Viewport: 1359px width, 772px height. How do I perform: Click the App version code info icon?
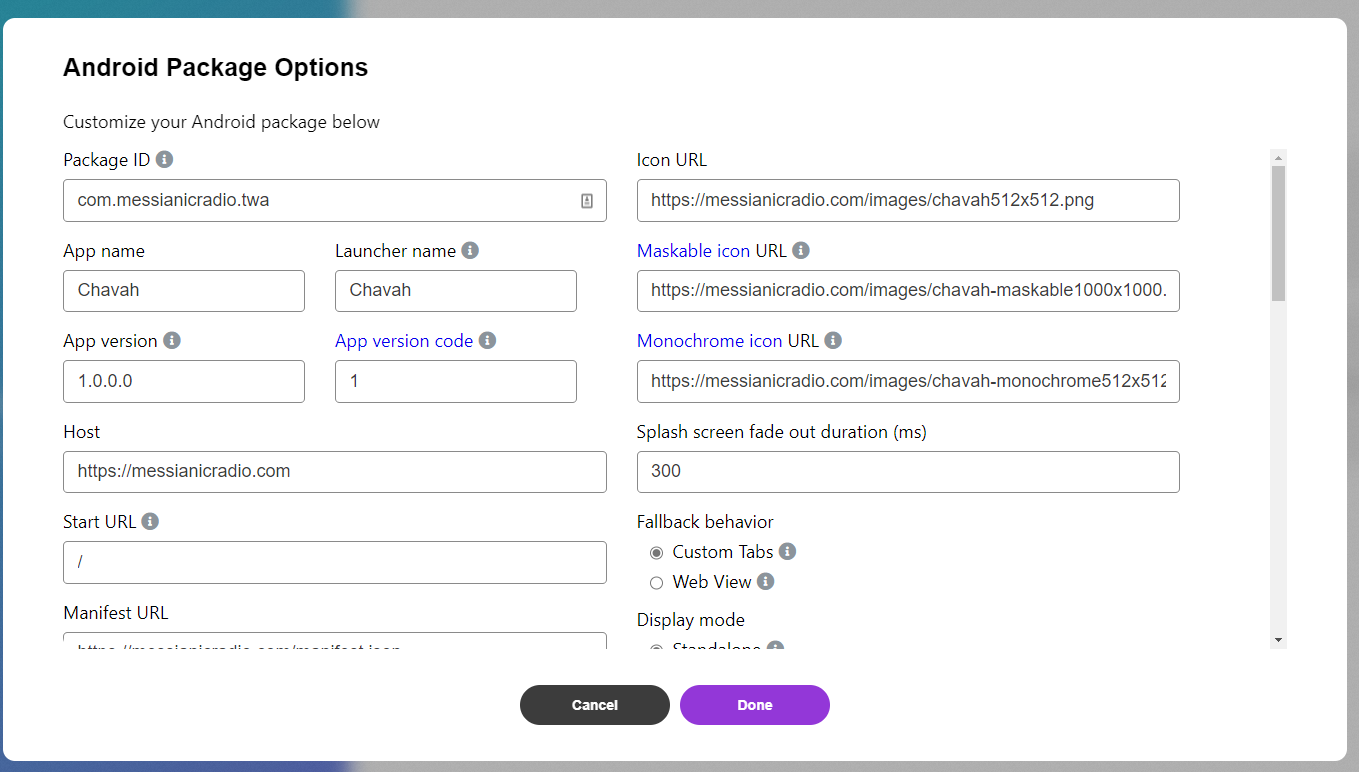coord(487,340)
